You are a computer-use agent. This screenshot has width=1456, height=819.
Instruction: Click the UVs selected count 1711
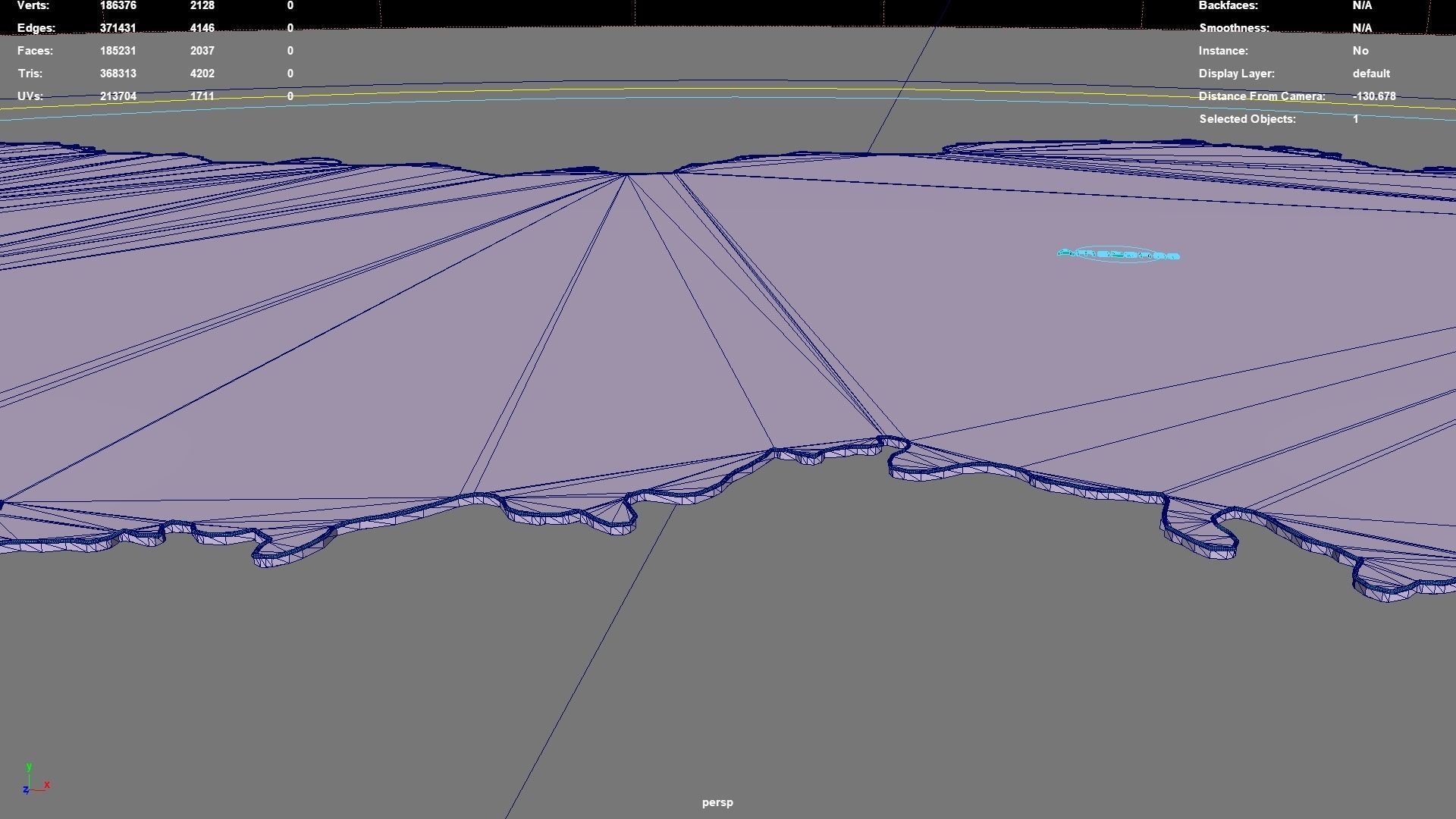202,96
